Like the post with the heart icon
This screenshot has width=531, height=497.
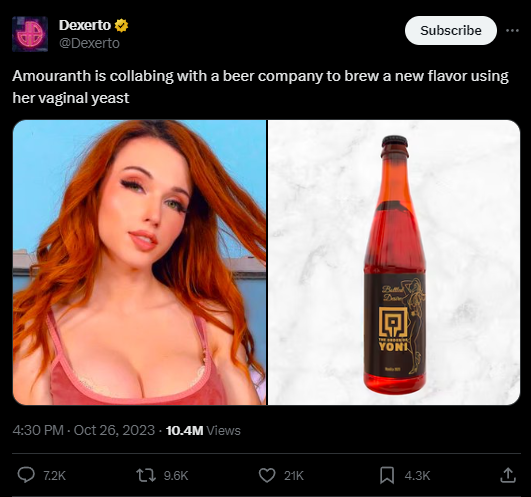point(267,475)
